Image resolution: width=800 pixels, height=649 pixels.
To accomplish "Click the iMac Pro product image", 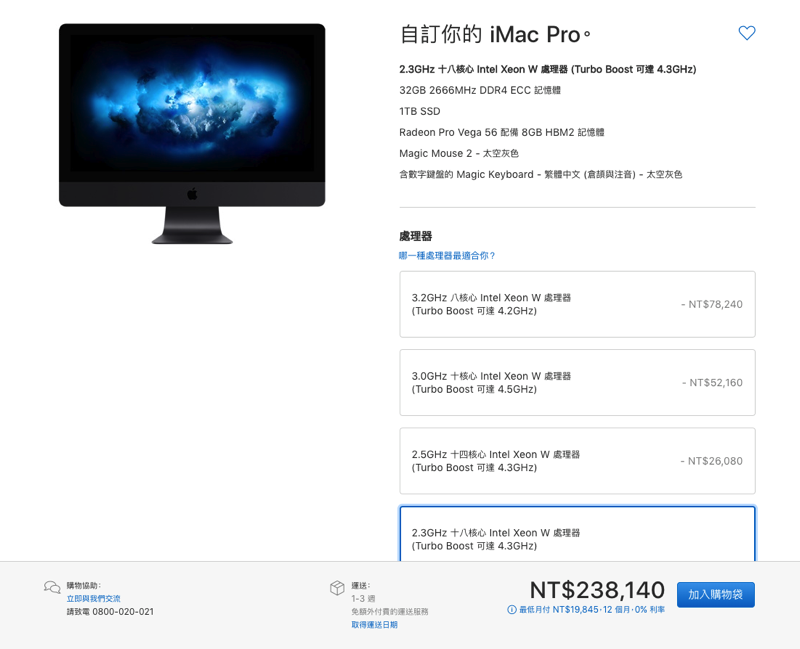I will coord(192,134).
